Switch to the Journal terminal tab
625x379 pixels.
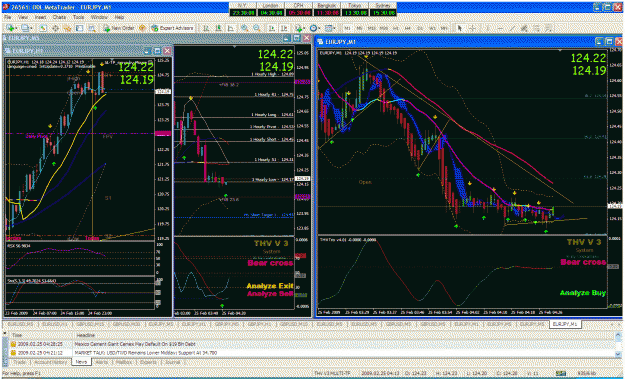pos(172,362)
